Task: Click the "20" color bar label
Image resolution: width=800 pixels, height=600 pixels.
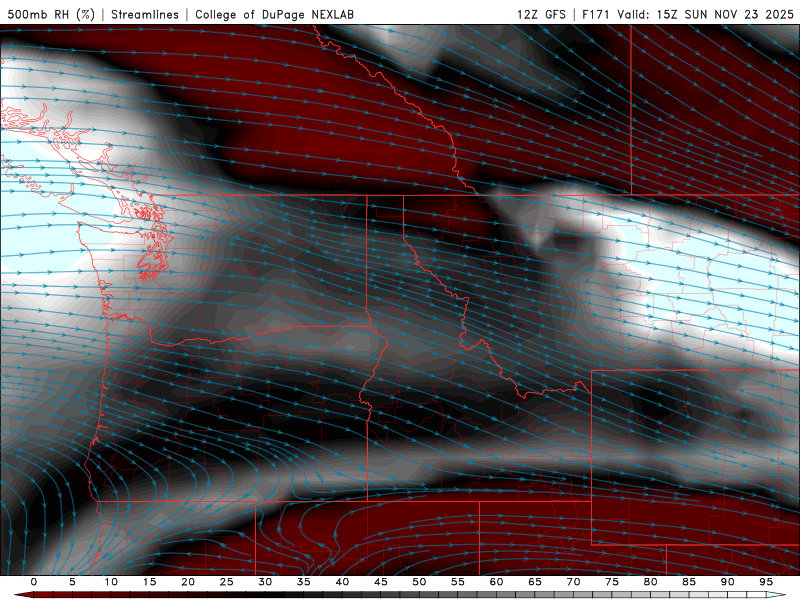Action: [x=188, y=582]
